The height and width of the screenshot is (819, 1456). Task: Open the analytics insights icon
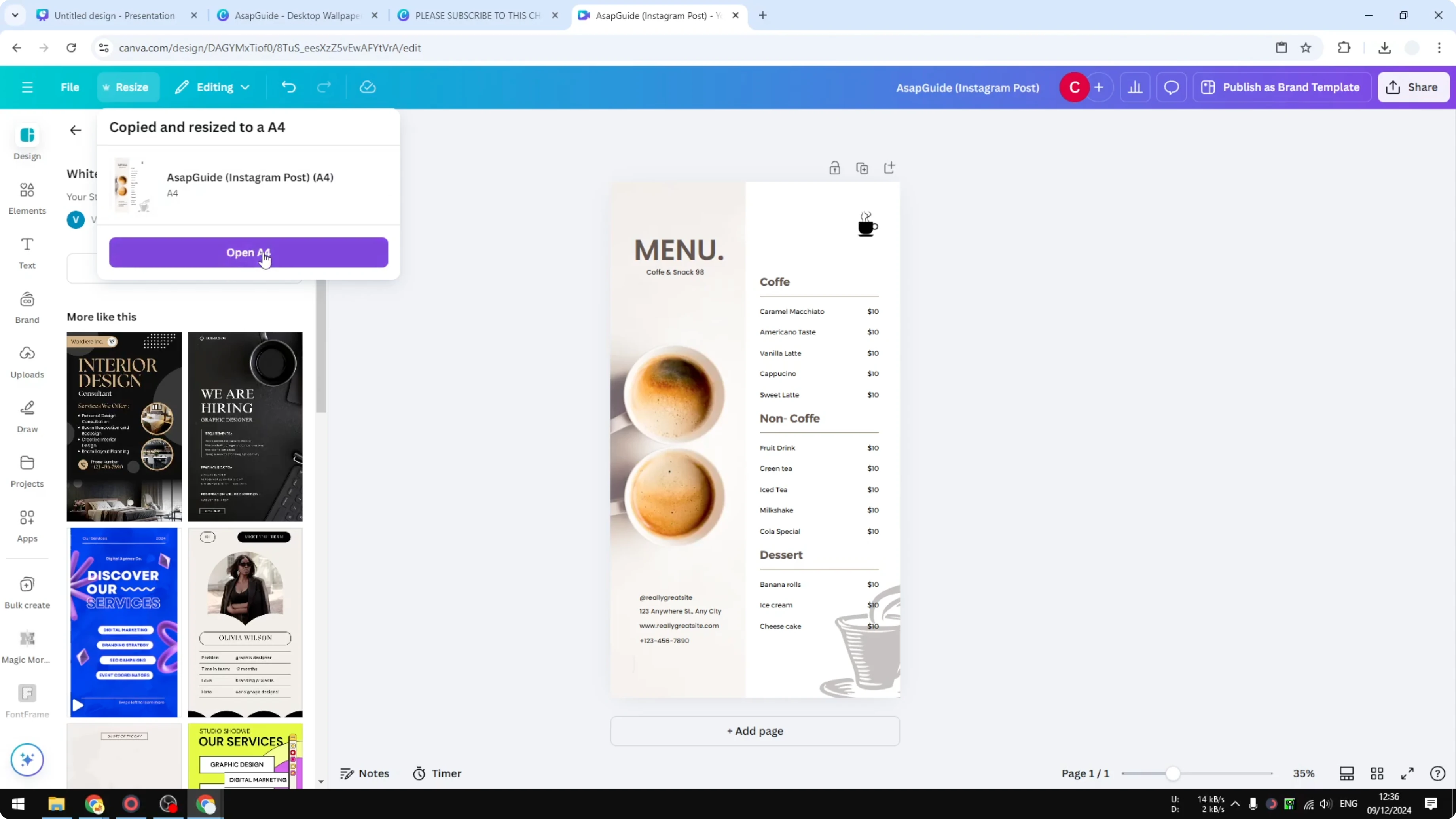(x=1135, y=87)
